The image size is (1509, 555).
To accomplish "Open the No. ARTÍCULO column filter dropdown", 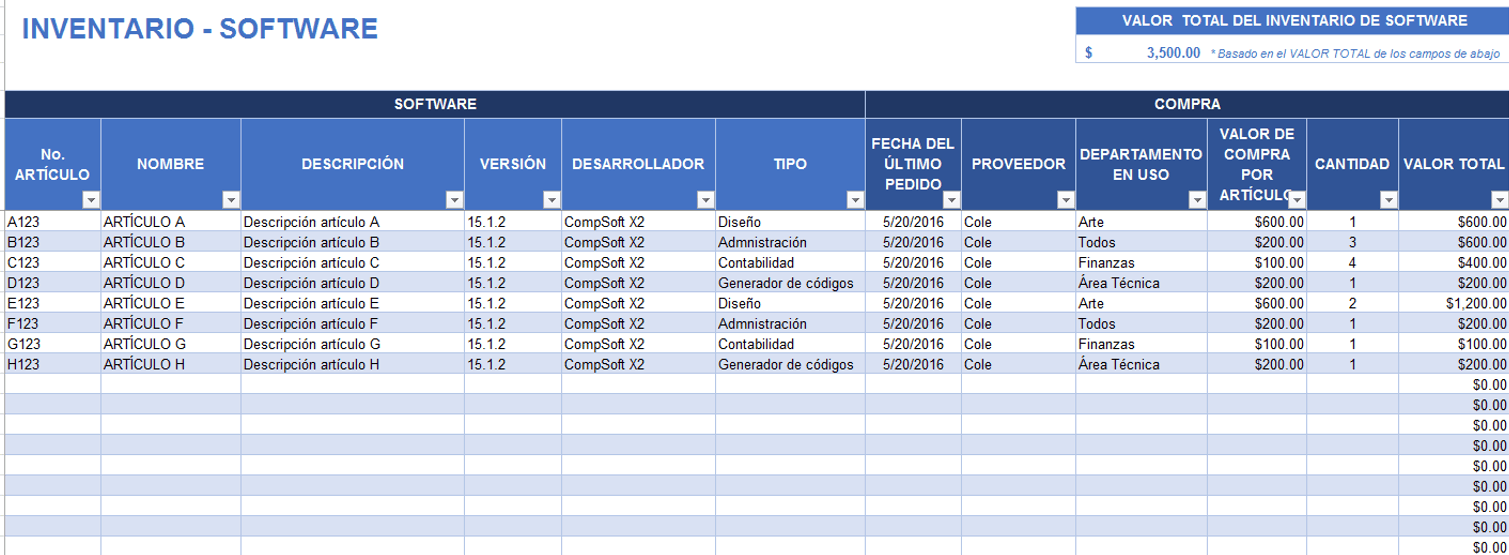I will [x=92, y=200].
